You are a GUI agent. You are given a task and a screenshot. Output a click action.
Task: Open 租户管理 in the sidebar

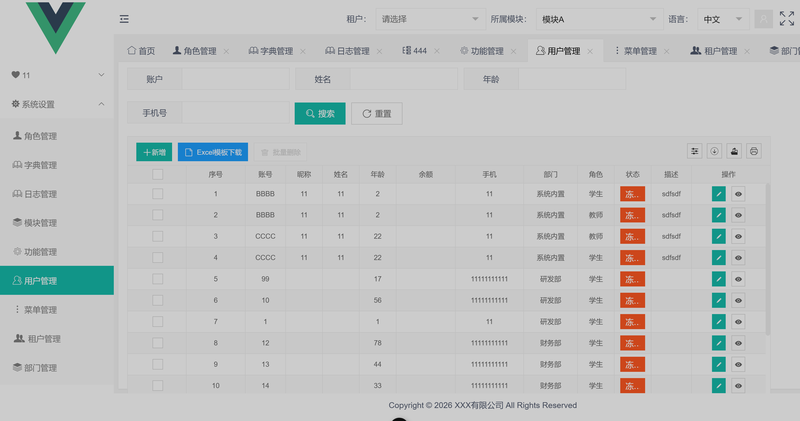[57, 338]
